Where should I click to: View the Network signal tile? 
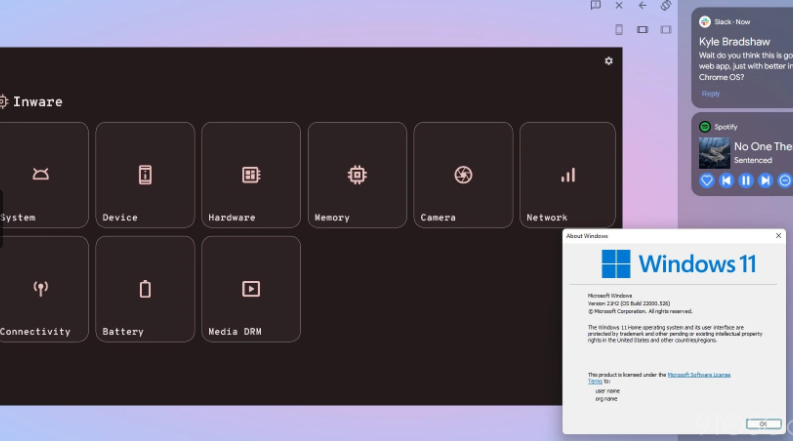point(568,177)
